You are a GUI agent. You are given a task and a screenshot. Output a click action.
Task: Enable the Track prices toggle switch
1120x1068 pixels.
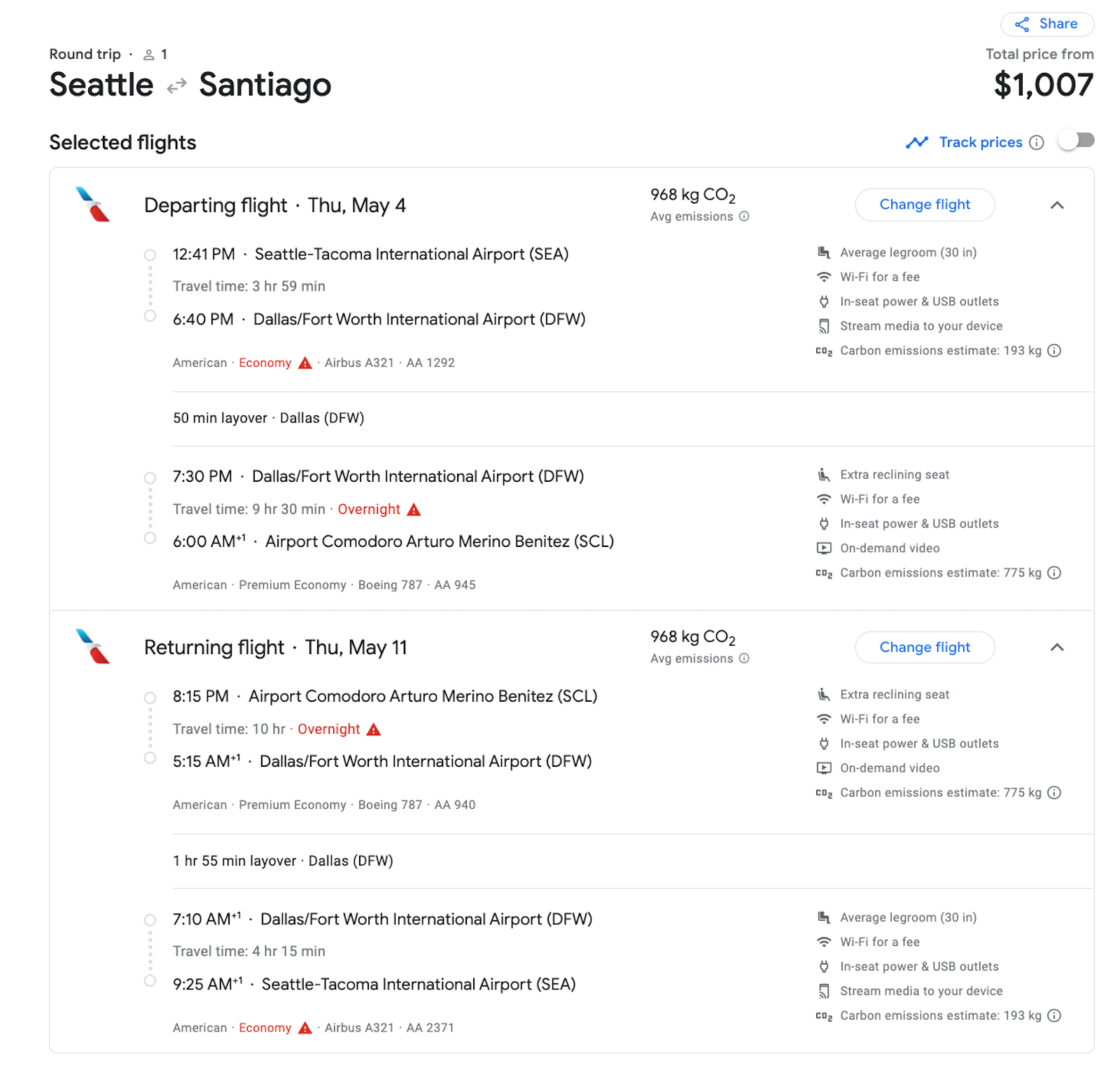1077,141
